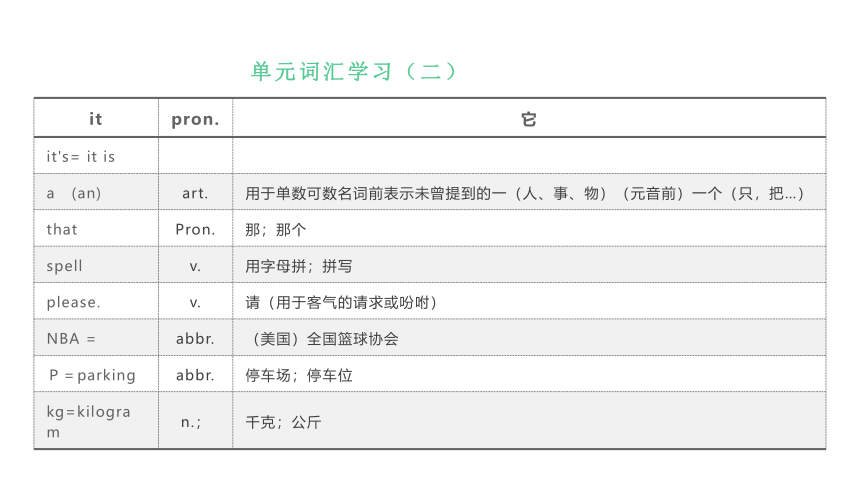The width and height of the screenshot is (860, 484).
Task: Click the word 'please.' cell
Action: [x=96, y=301]
